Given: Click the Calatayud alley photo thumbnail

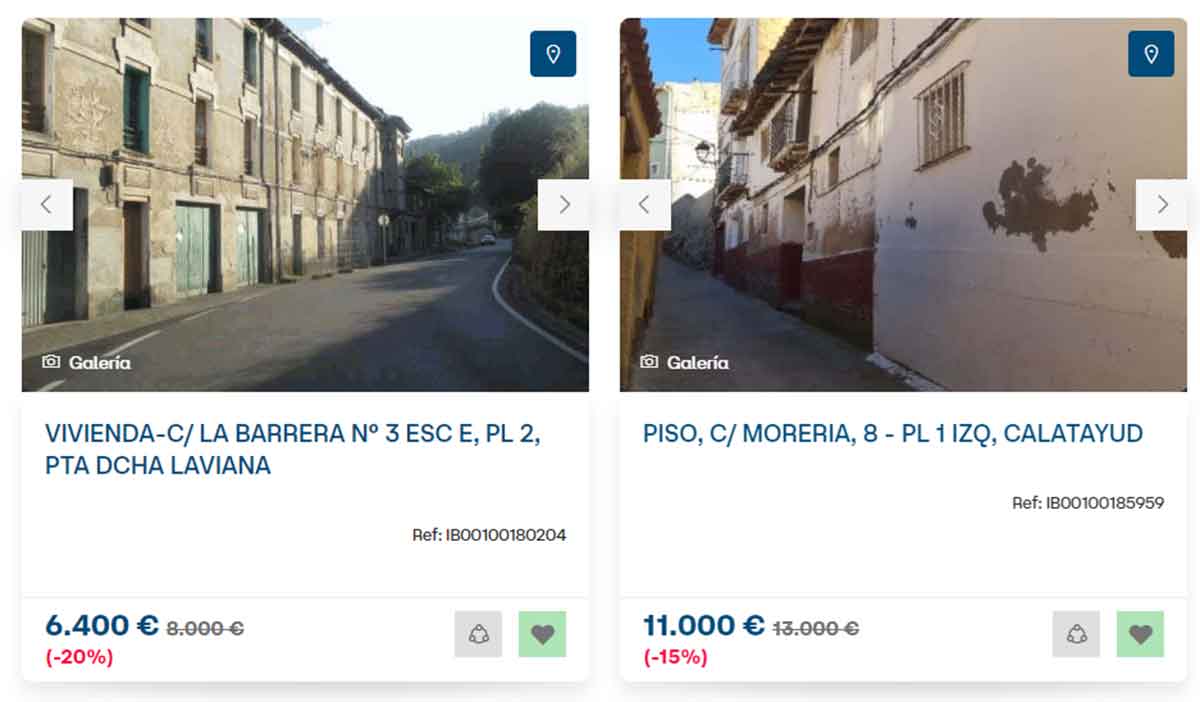Looking at the screenshot, I should pos(903,204).
